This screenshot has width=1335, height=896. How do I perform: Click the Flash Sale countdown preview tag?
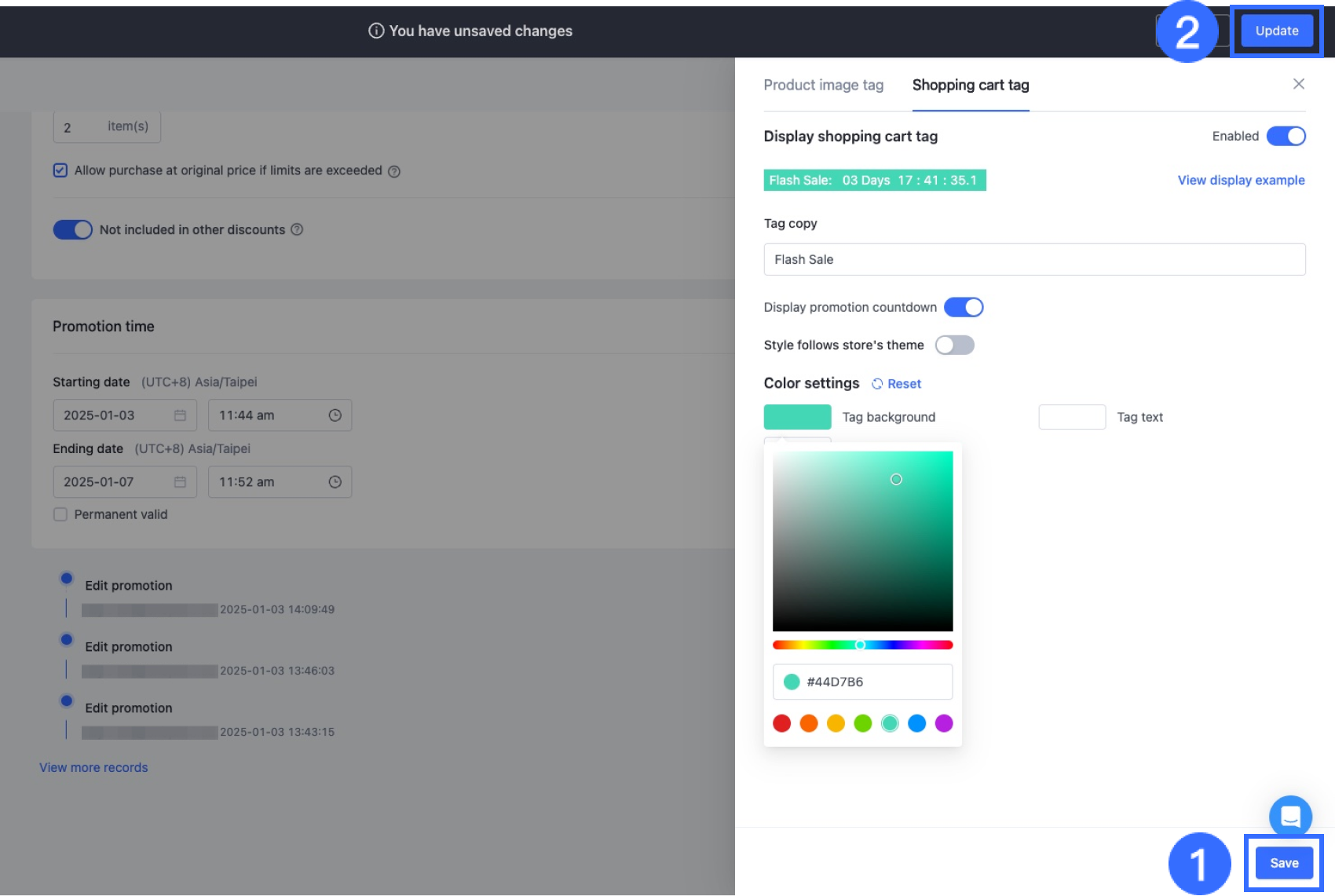[x=875, y=181]
